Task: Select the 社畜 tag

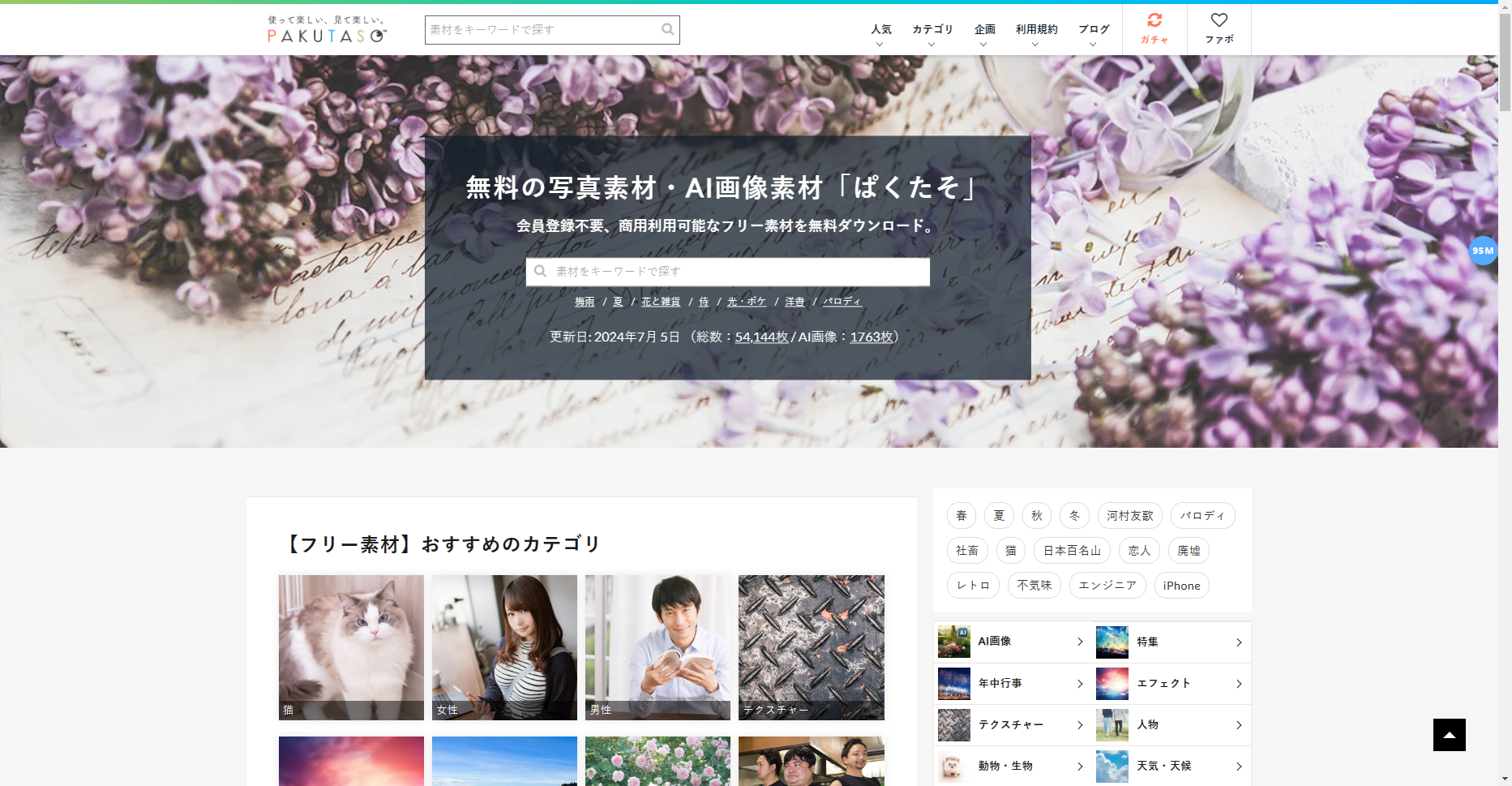Action: pyautogui.click(x=967, y=551)
